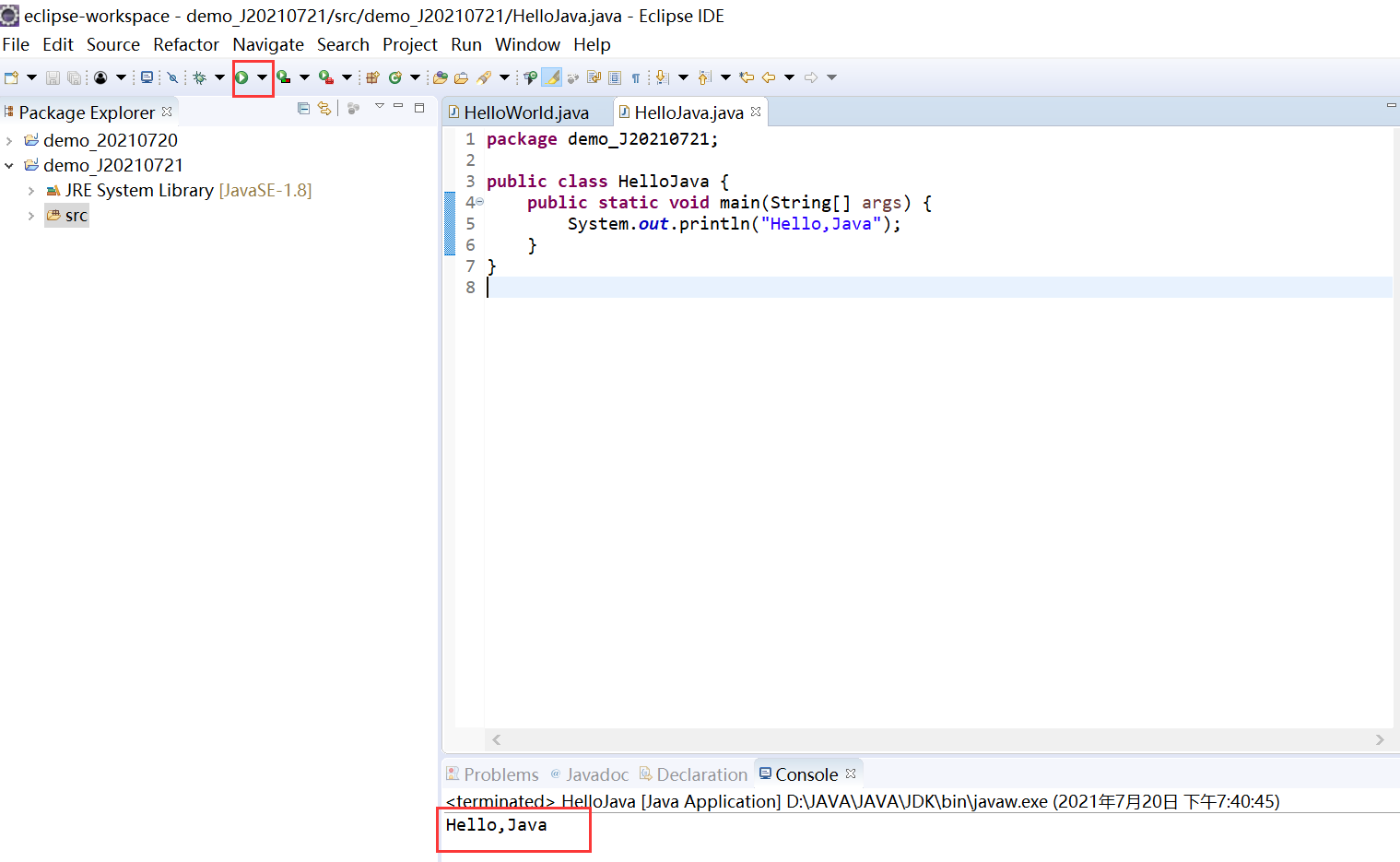Open the Run dropdown arrow

(x=262, y=77)
